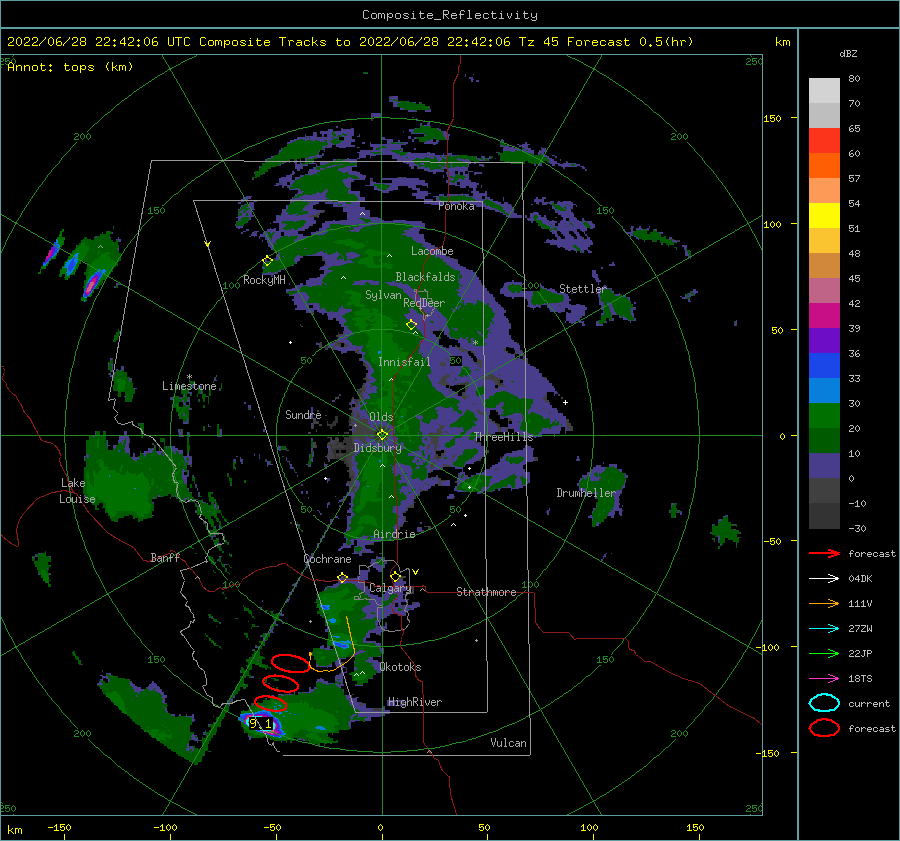Click the Cochrane town label
900x841 pixels.
point(327,559)
